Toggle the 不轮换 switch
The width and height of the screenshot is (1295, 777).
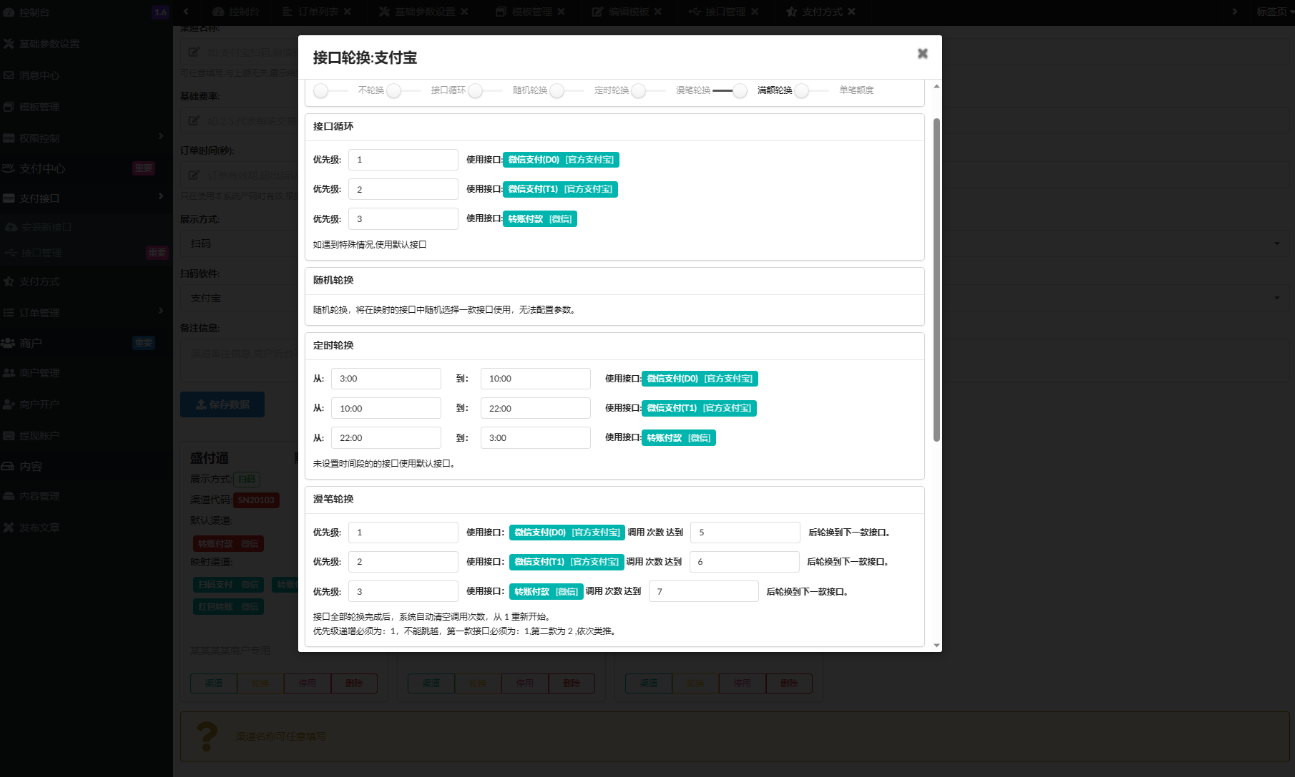tap(330, 90)
